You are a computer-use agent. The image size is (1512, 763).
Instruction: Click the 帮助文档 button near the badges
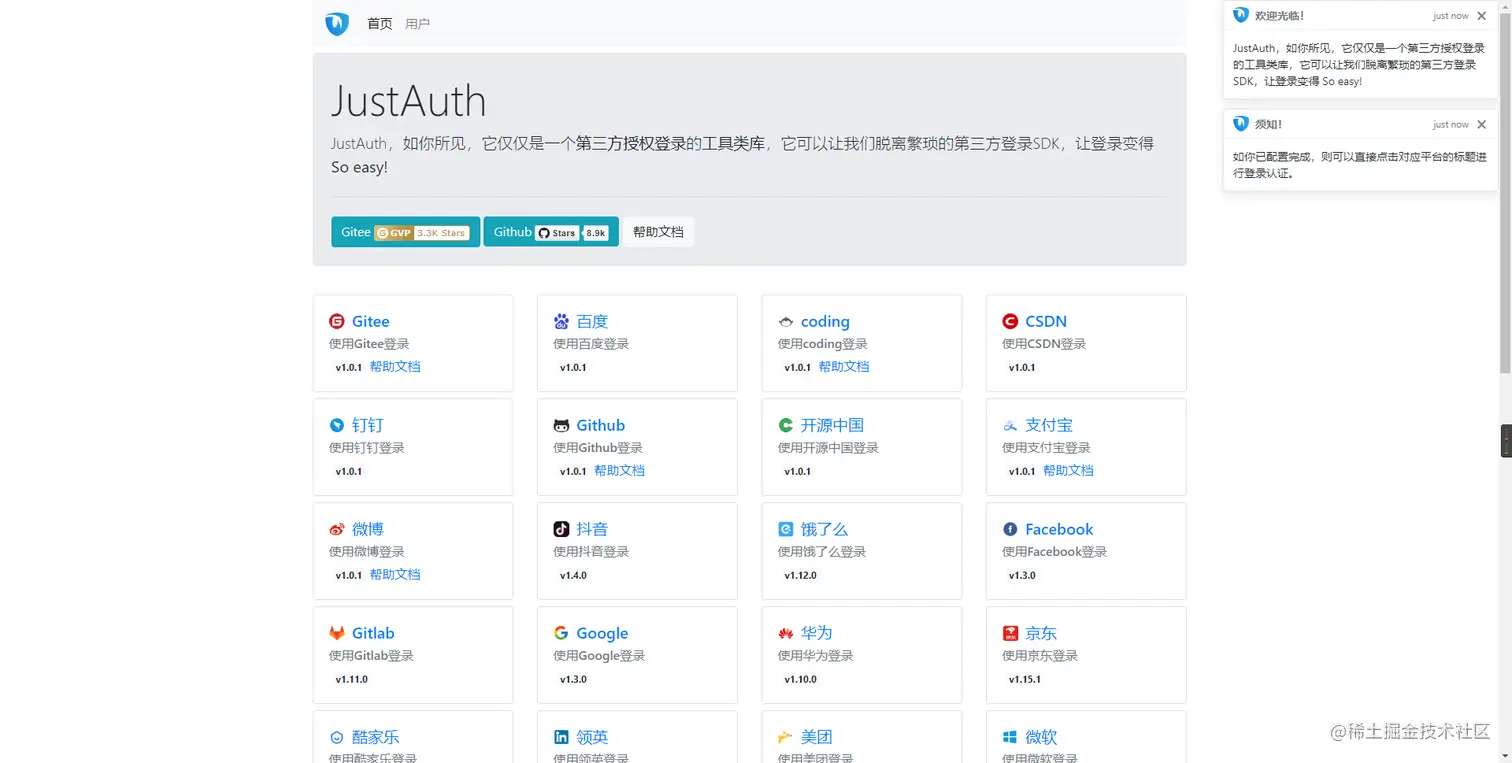(658, 231)
